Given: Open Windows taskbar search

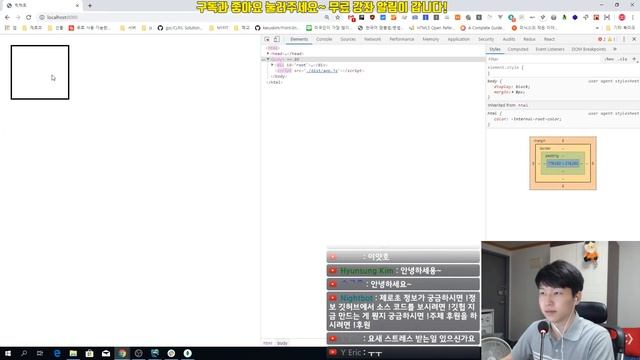Looking at the screenshot, I should (24, 353).
